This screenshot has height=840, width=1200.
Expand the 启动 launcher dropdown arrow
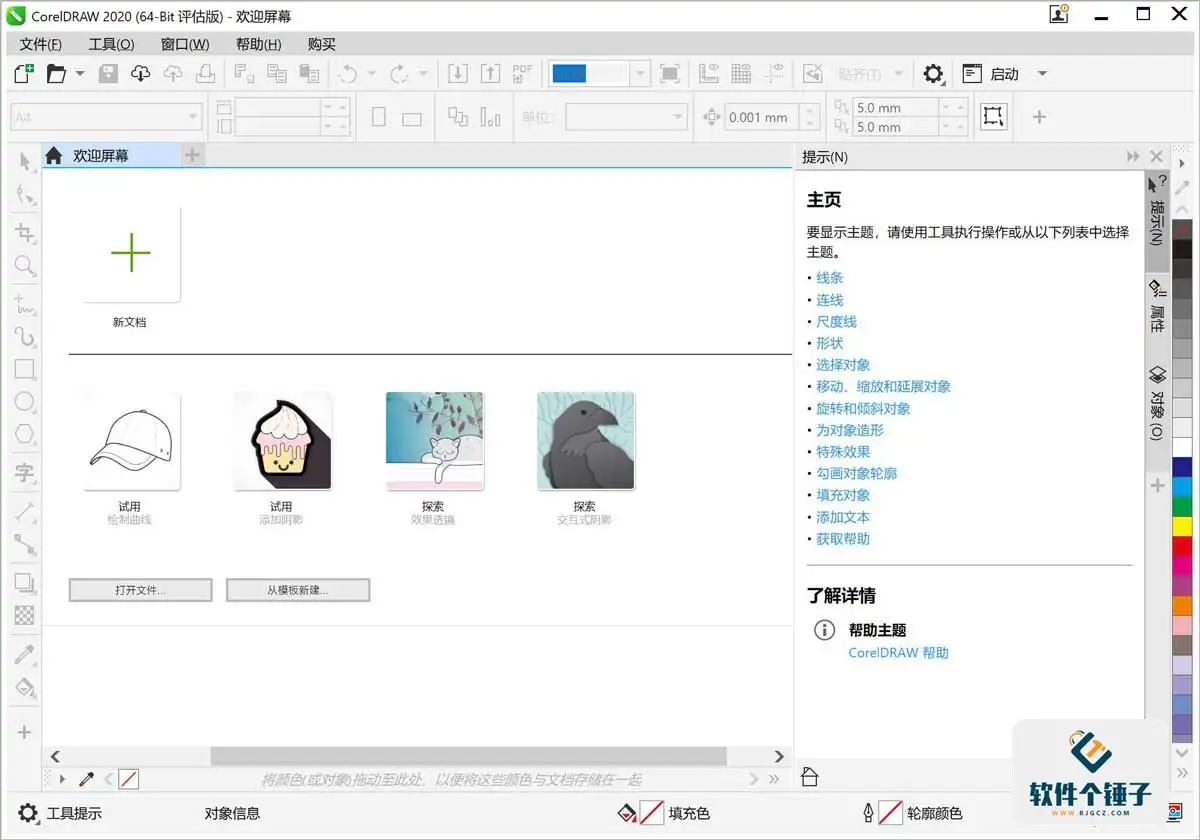1042,74
